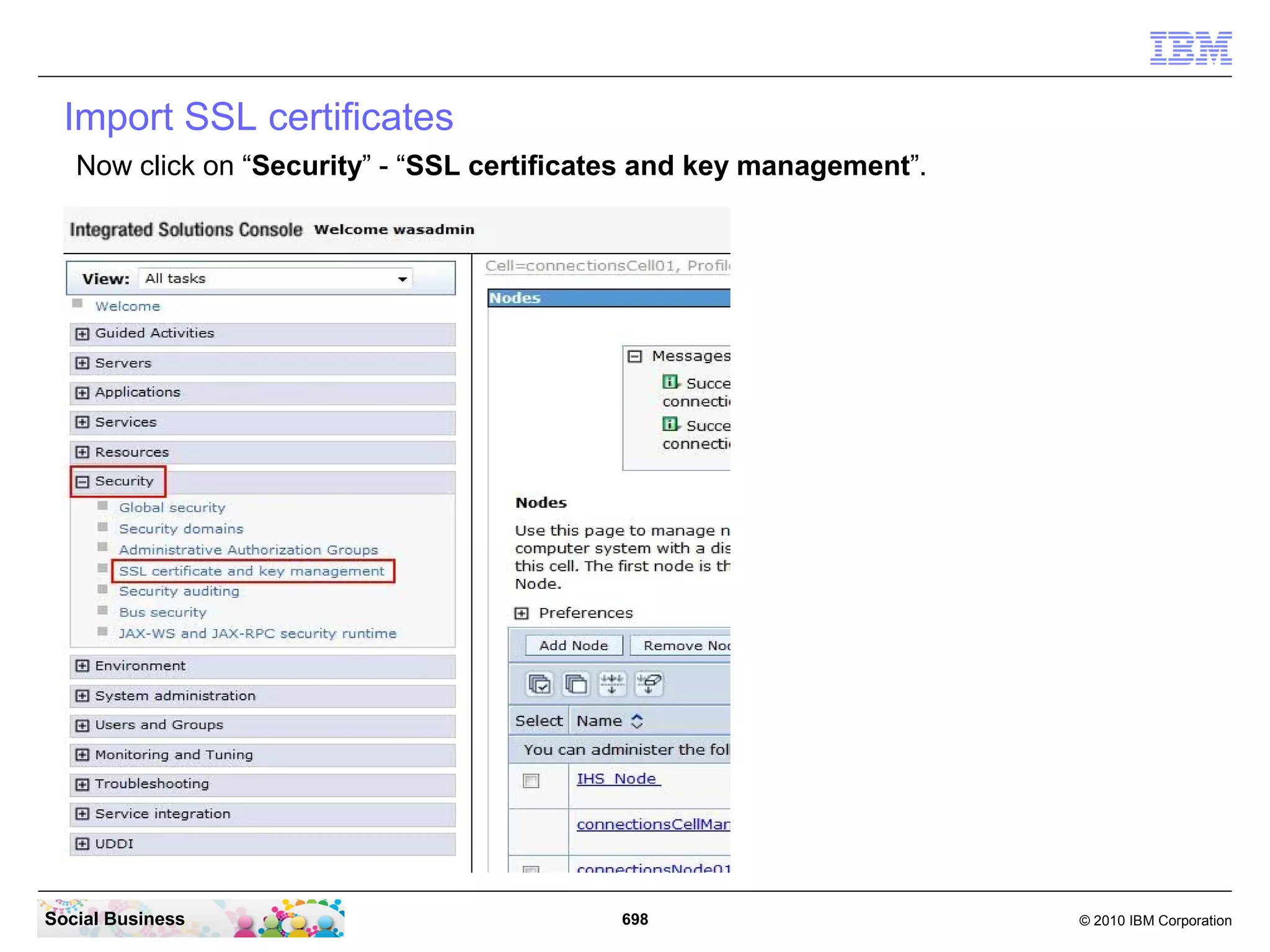This screenshot has height=952, width=1270.
Task: Click the Deselect All toolbar icon
Action: click(576, 684)
